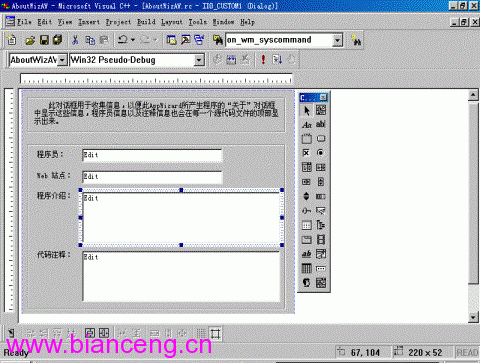The height and width of the screenshot is (363, 480).
Task: Click the Go debug toolbar icon
Action: (x=277, y=60)
